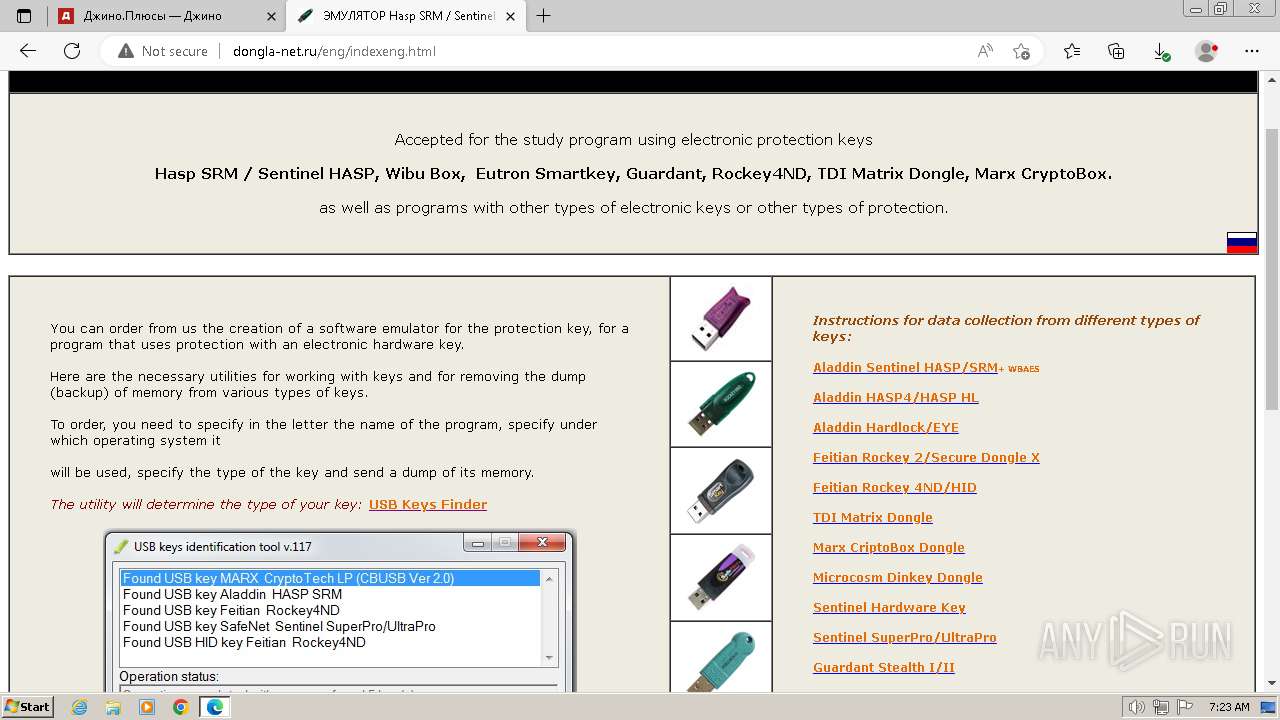Open the Marx CriptoBox Dongle link

[x=889, y=547]
